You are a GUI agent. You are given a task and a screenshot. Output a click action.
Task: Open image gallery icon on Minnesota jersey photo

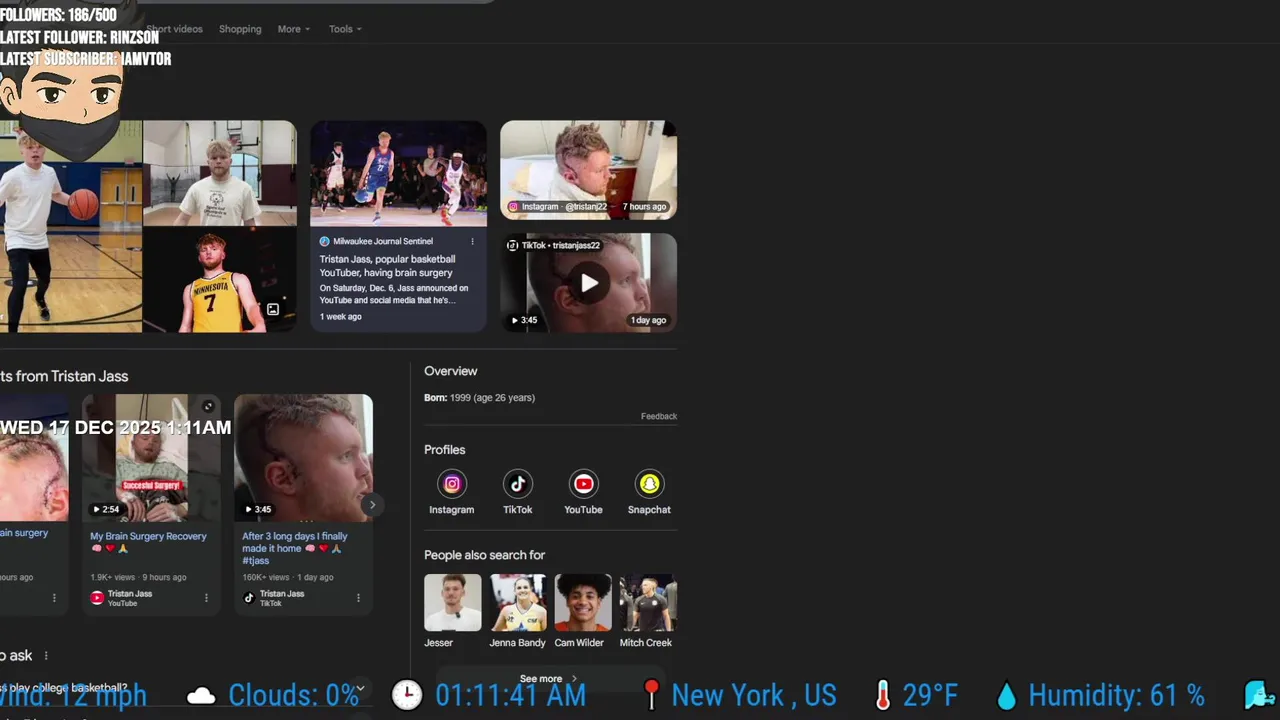(x=273, y=309)
